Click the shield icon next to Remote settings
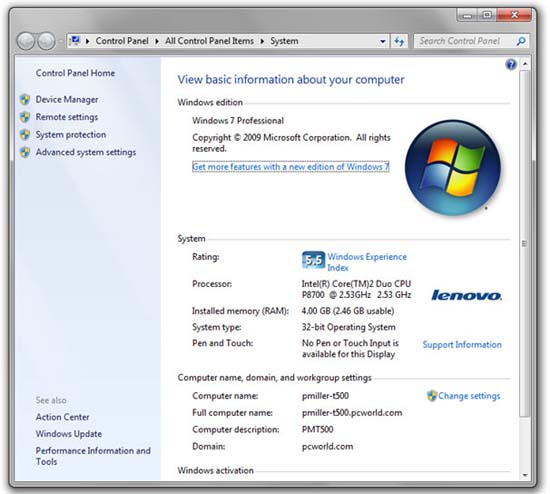 tap(25, 117)
